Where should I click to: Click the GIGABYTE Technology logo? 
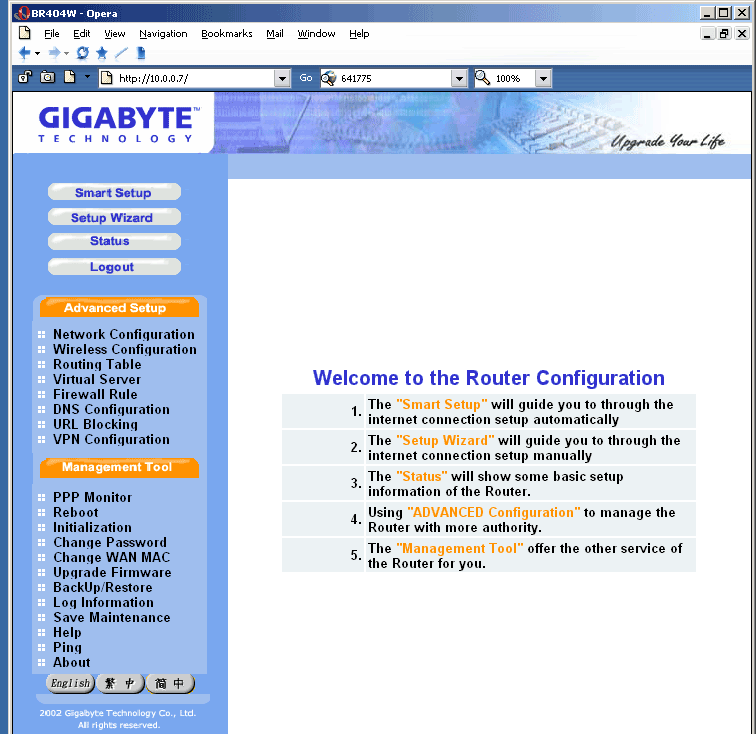pos(119,124)
